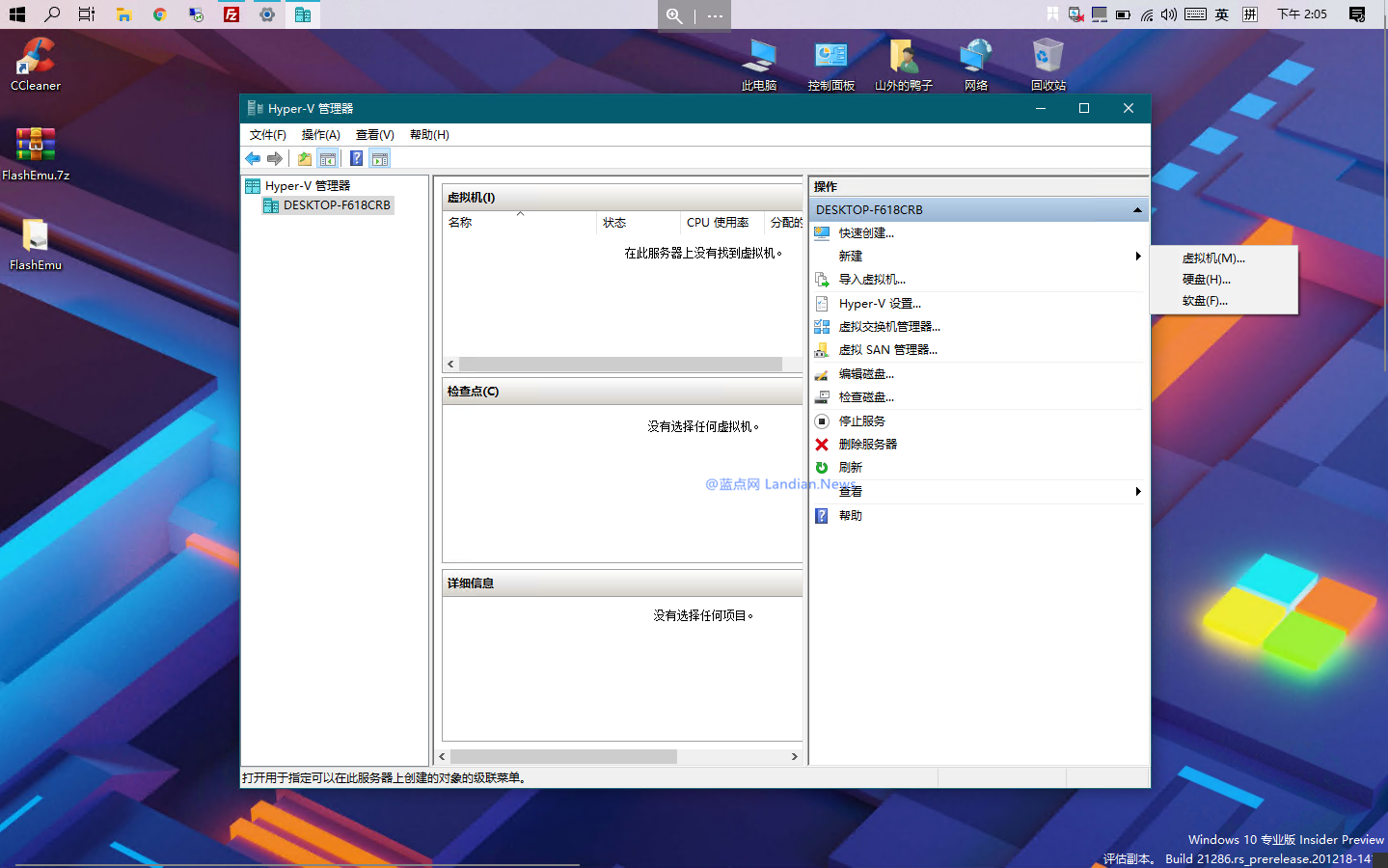1388x868 pixels.
Task: Click the virtual SAN manager icon
Action: (x=822, y=350)
